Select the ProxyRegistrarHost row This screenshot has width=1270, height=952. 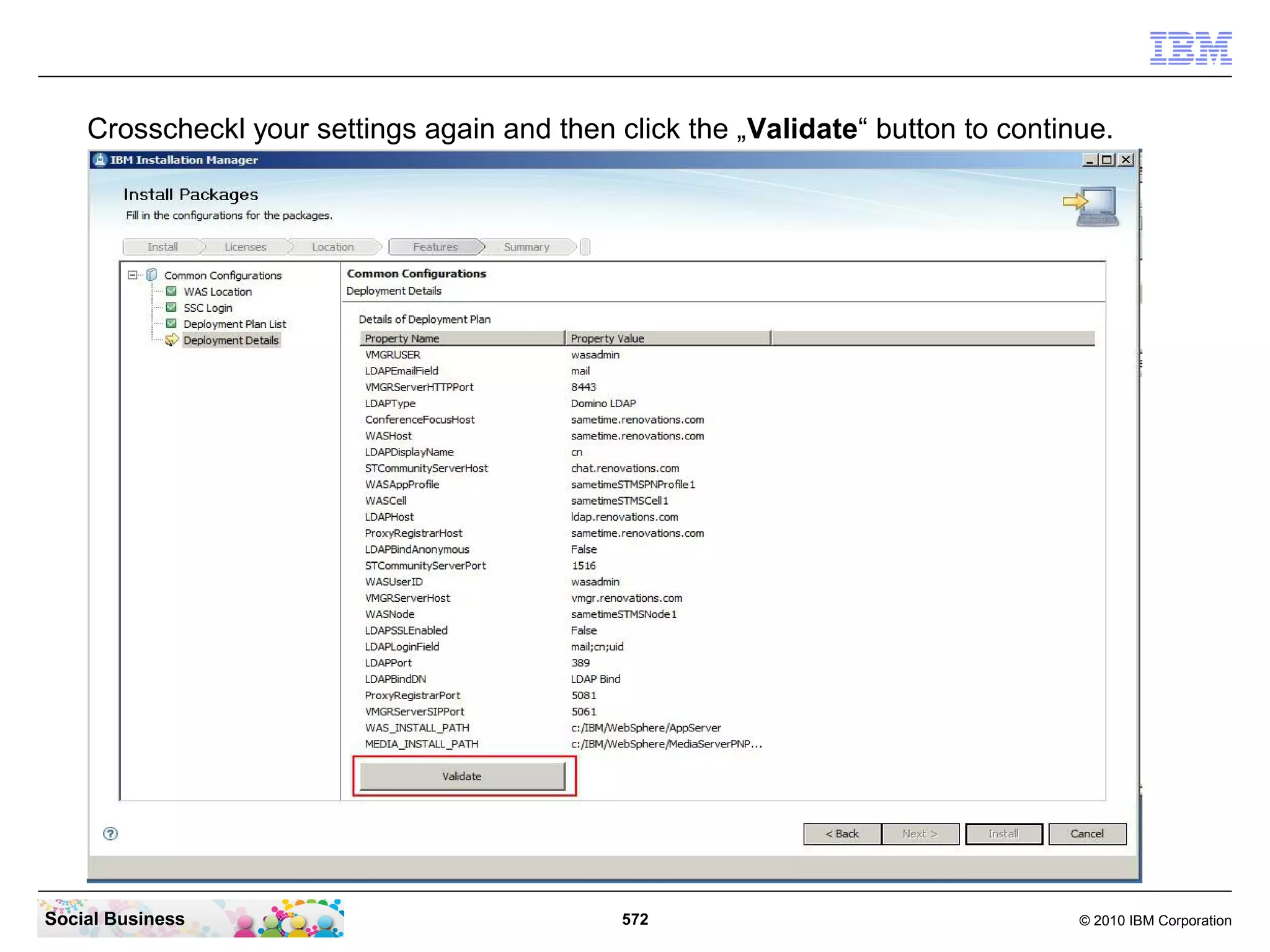(x=727, y=533)
